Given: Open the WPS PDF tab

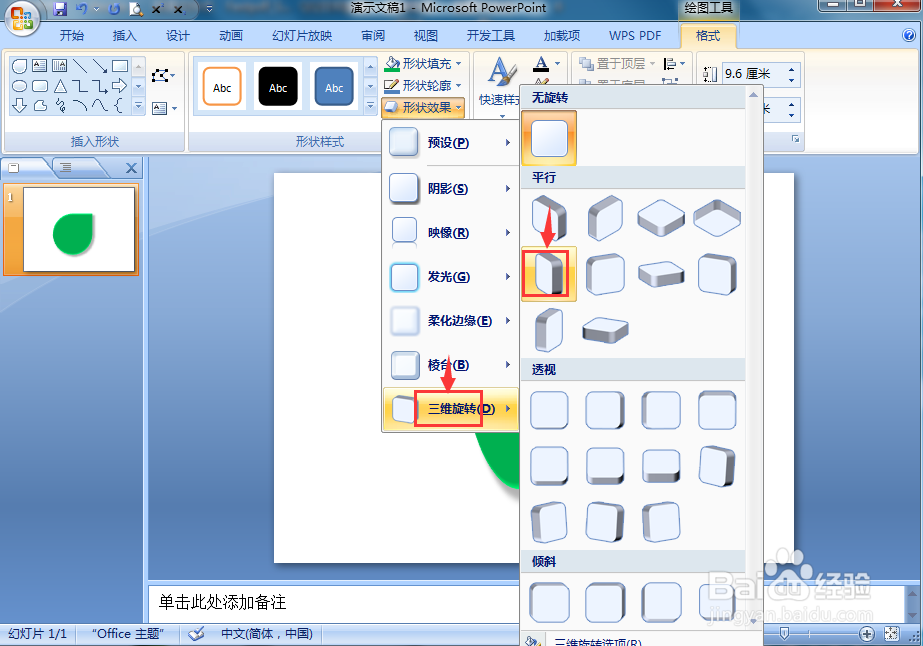Looking at the screenshot, I should point(635,36).
